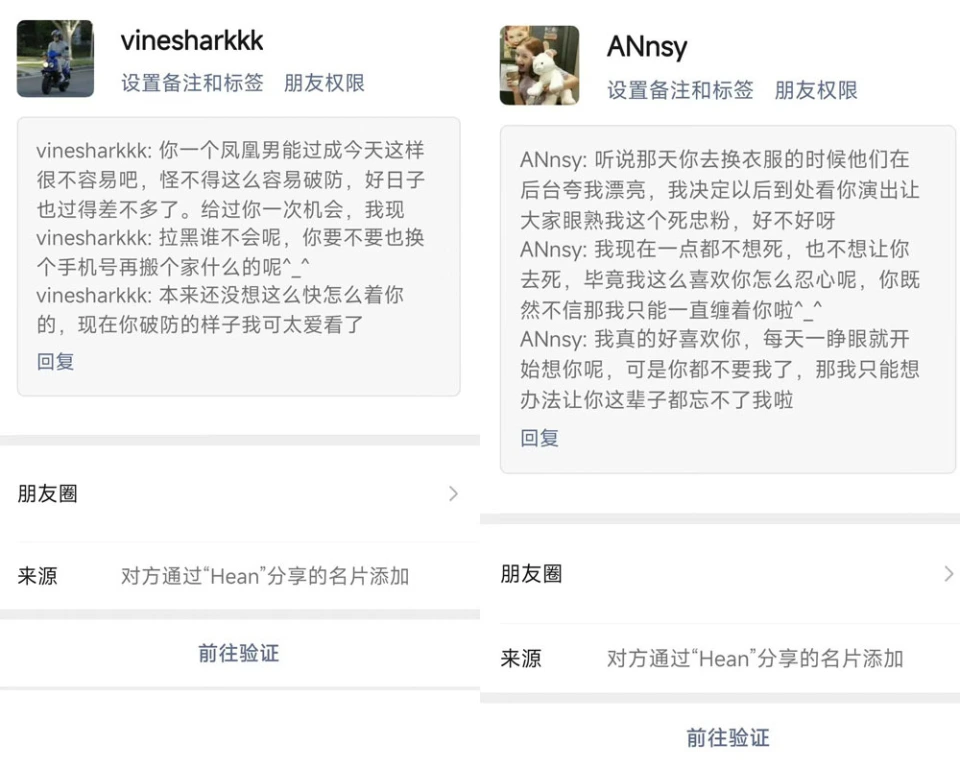This screenshot has height=768, width=960.
Task: Click 设置备注和标签 under vinesharkkk
Action: 192,83
